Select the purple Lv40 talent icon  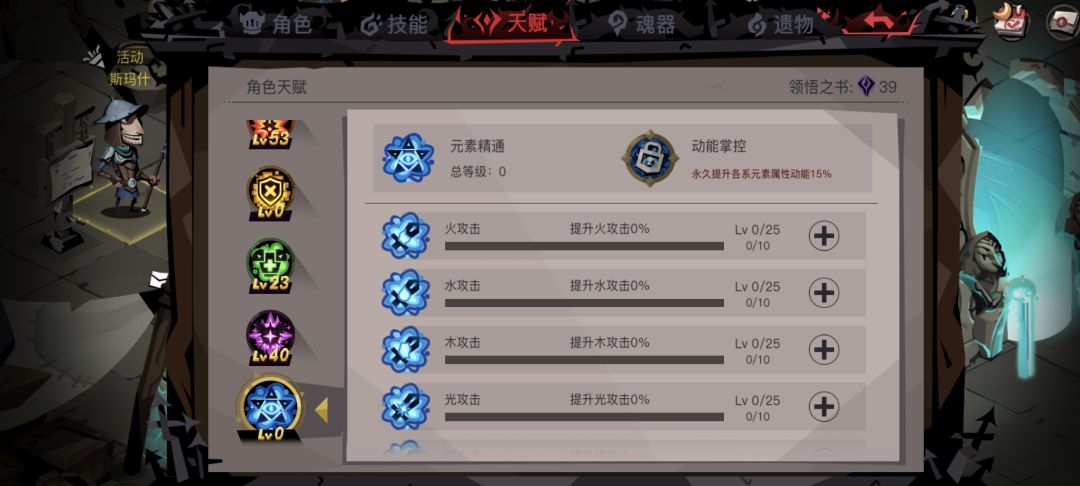271,337
